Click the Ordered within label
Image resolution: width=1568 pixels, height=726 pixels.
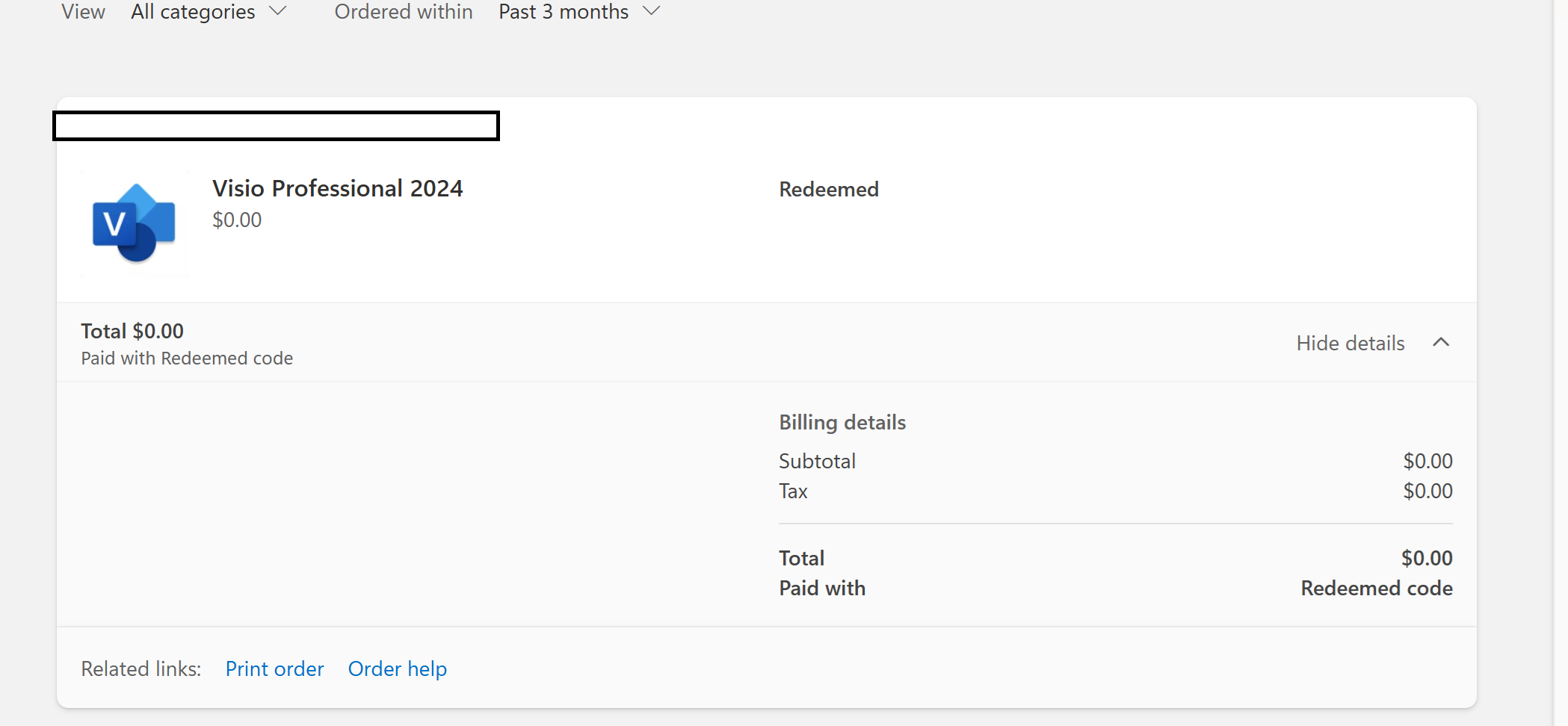[403, 12]
